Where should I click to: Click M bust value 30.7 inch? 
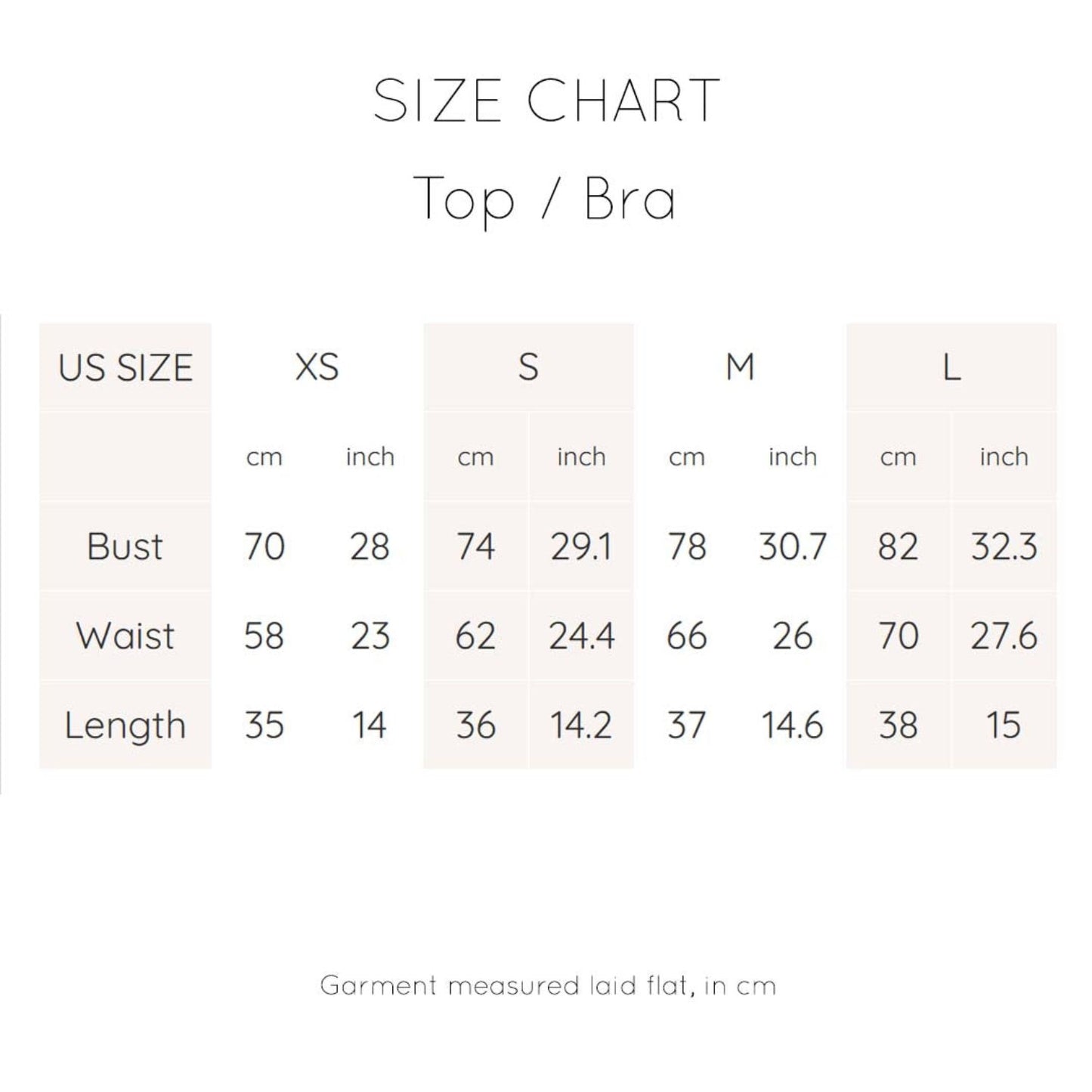pyautogui.click(x=793, y=546)
